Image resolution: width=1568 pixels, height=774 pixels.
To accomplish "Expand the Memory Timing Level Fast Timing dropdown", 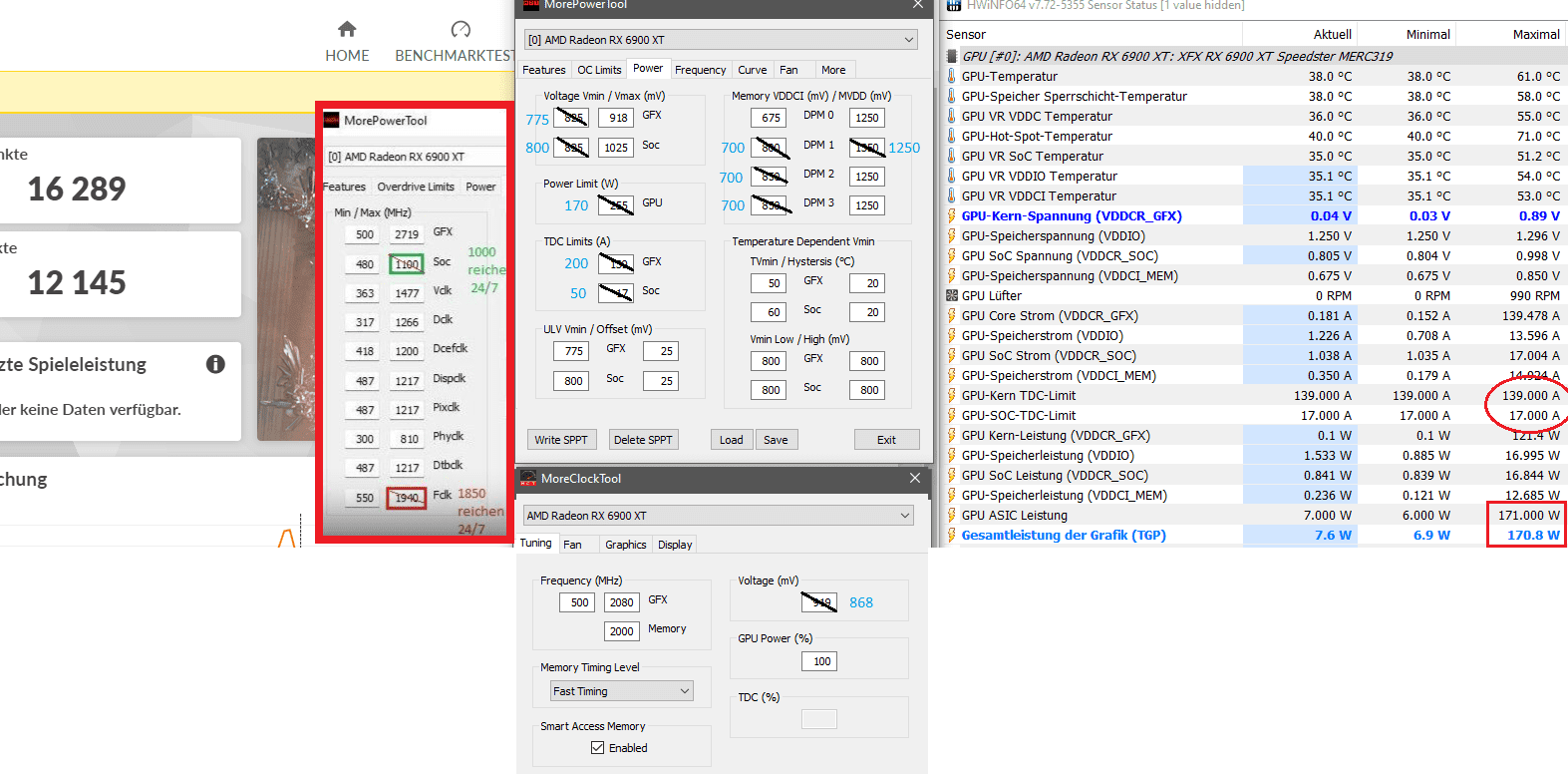I will [622, 691].
